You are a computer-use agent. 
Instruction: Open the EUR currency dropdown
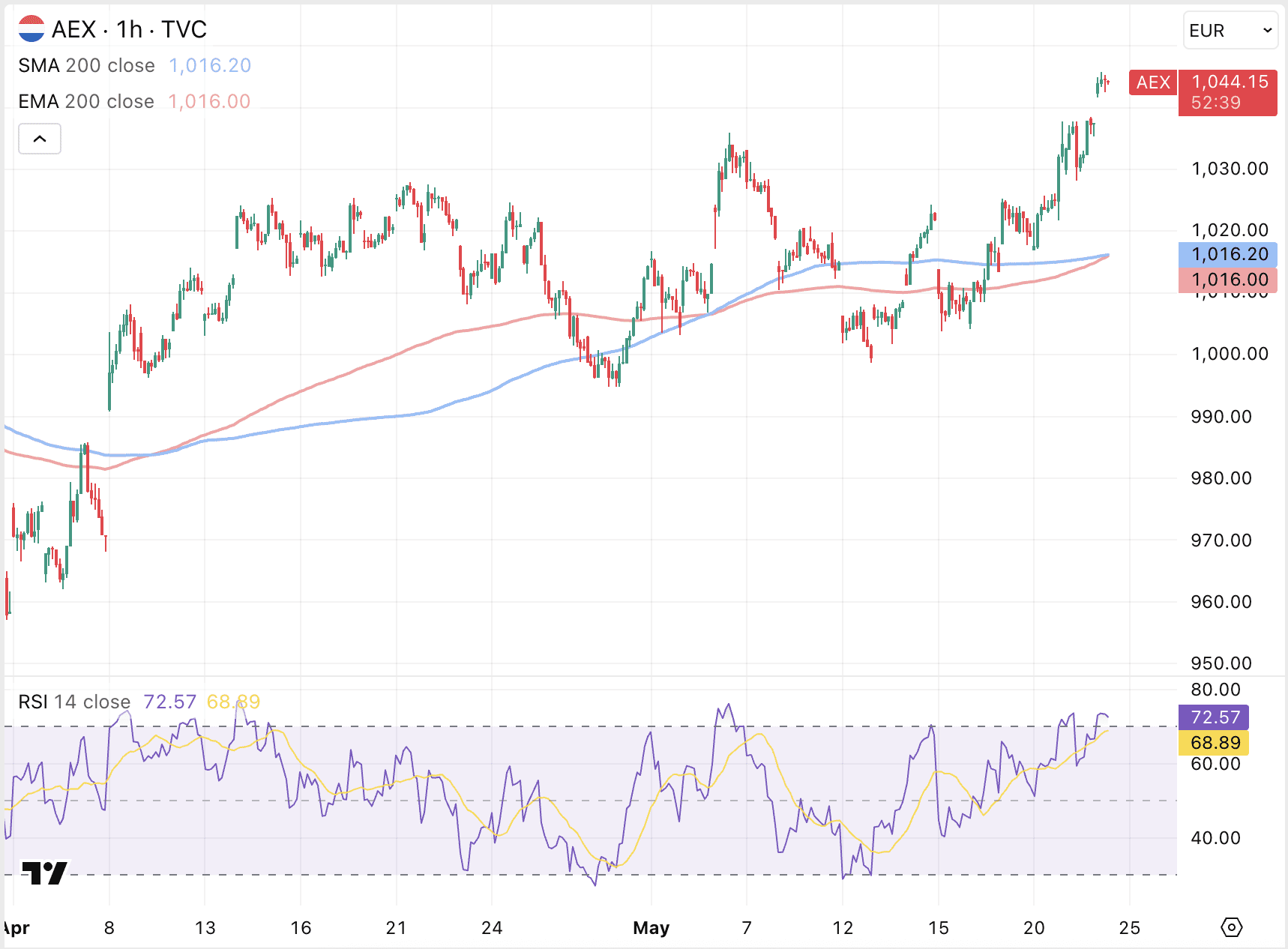pyautogui.click(x=1230, y=31)
